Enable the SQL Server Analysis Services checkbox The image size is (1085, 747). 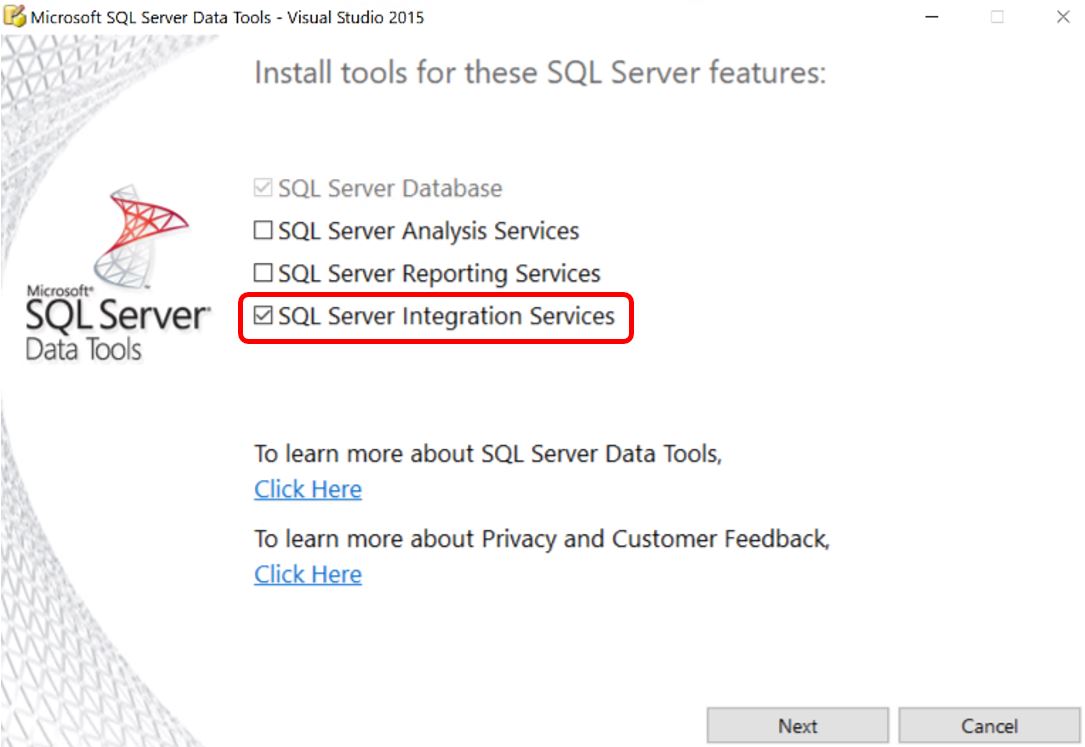(263, 231)
